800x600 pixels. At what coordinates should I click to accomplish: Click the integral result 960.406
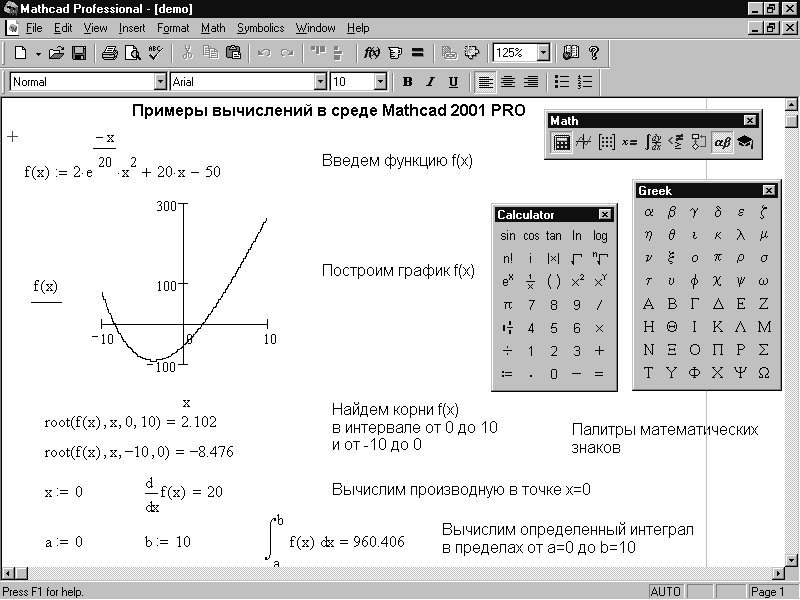click(x=379, y=542)
